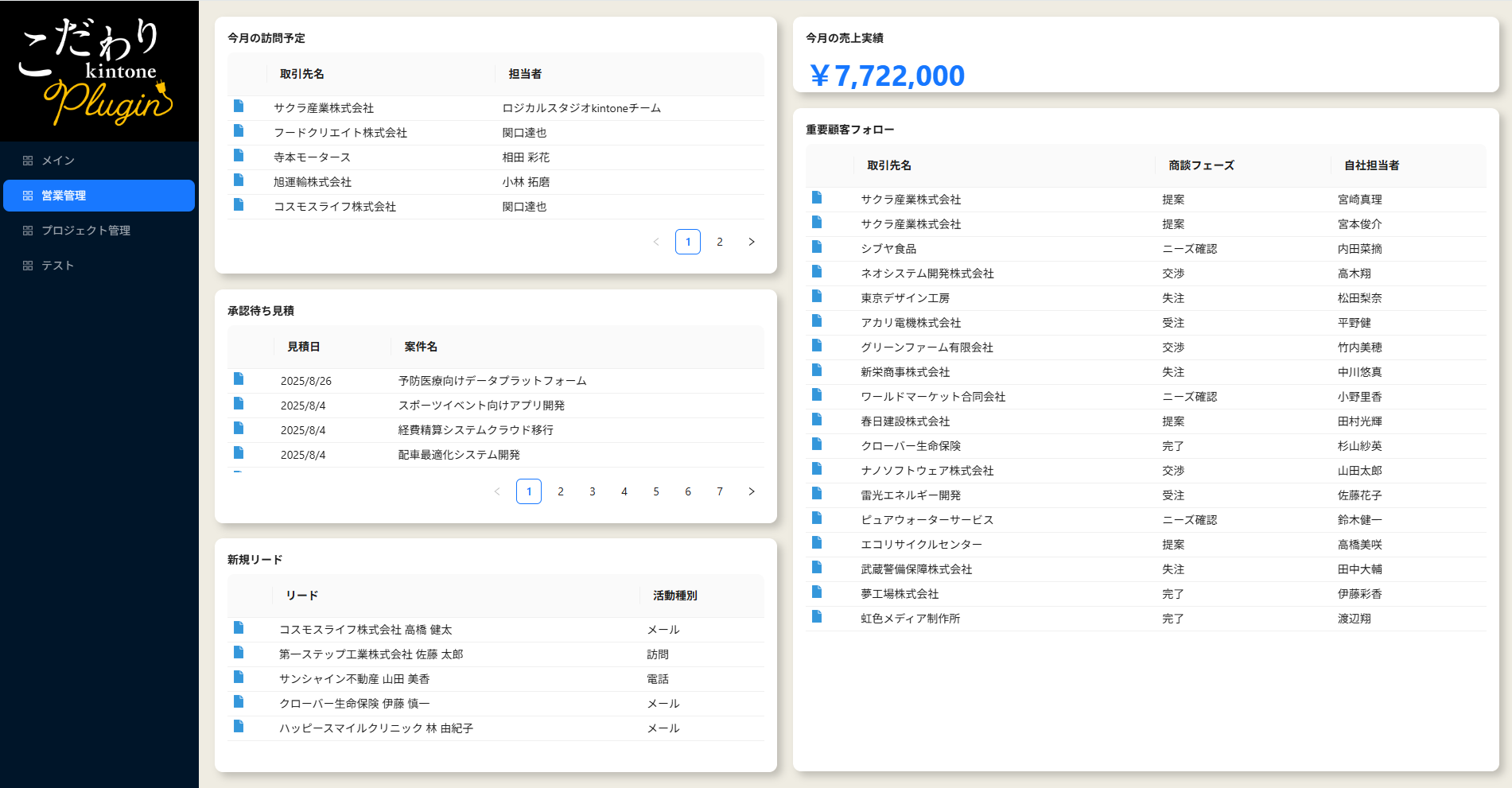Click document icon for 予防医療向けデータプラットフォーム
This screenshot has width=1512, height=788.
[239, 379]
